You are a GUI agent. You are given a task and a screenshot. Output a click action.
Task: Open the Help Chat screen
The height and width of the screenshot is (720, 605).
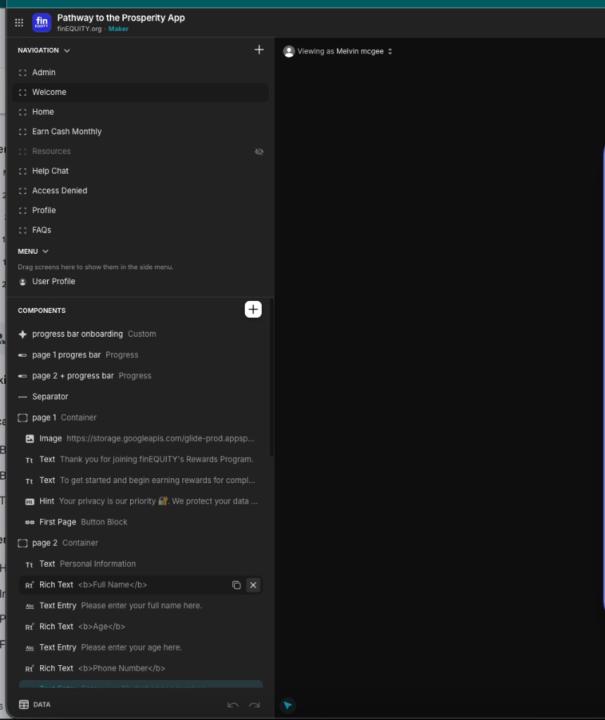(50, 171)
